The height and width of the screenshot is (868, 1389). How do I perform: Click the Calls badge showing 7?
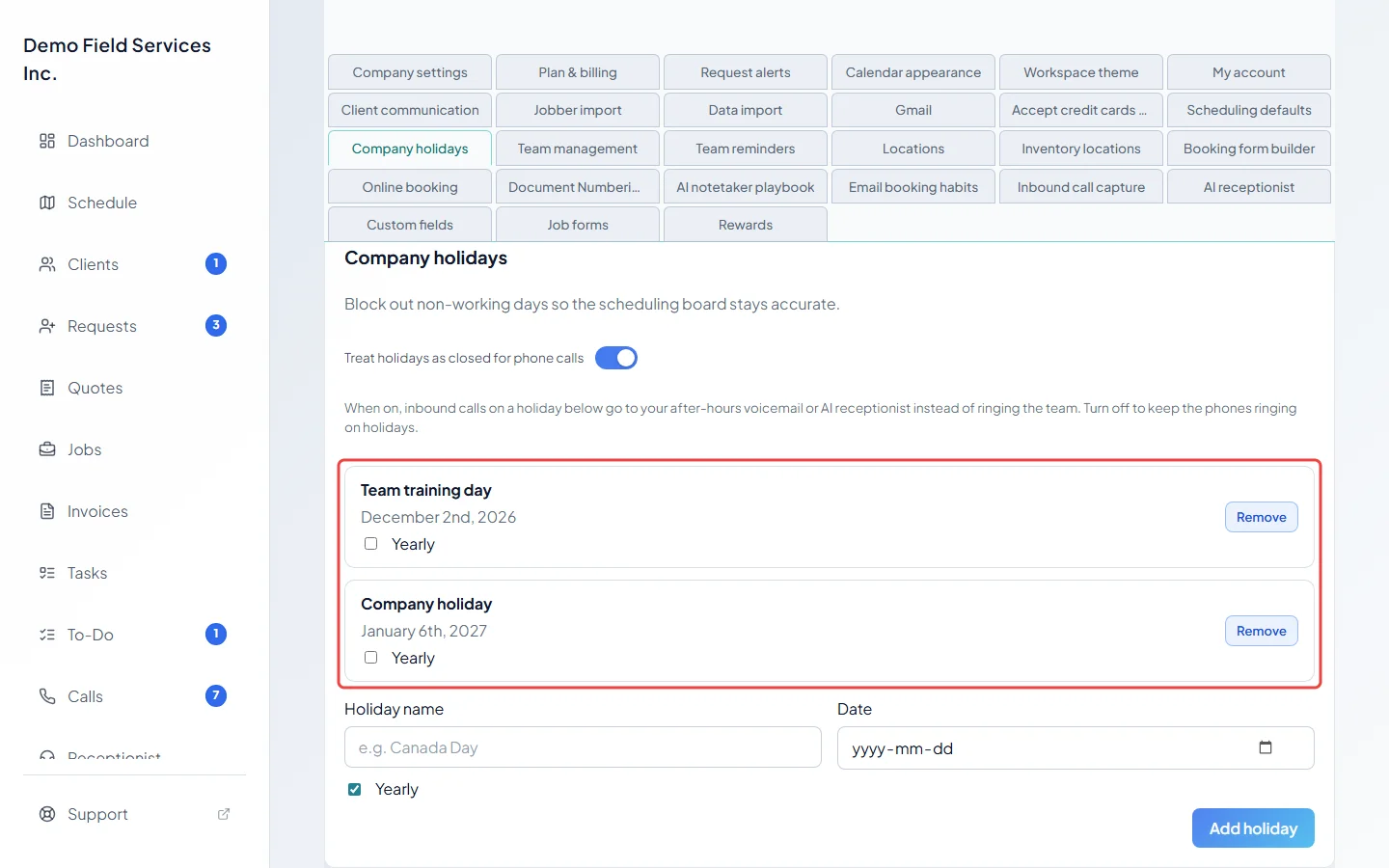pyautogui.click(x=216, y=696)
